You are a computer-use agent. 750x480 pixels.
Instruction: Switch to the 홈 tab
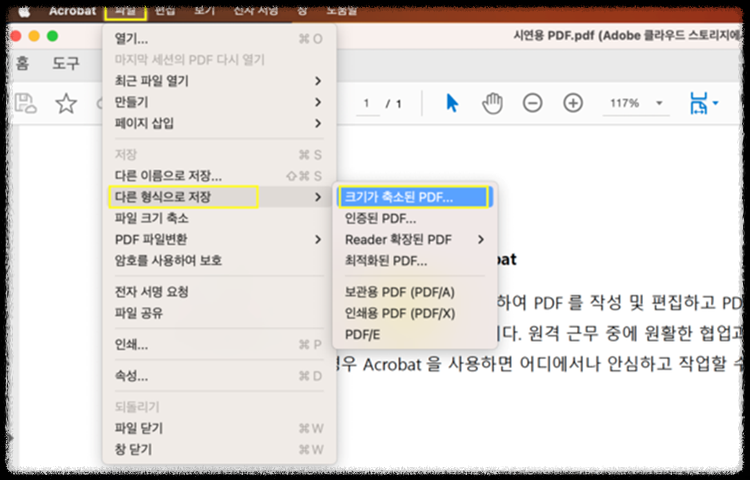22,63
